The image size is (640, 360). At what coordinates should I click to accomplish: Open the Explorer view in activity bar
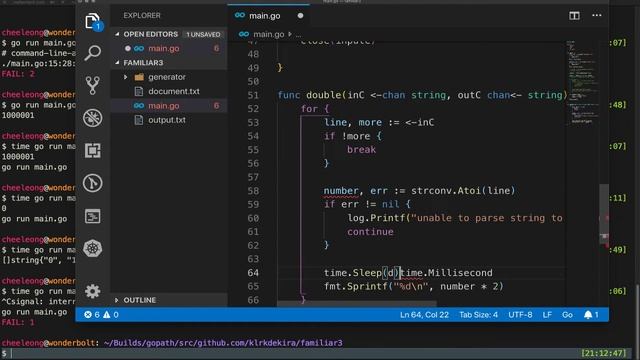pyautogui.click(x=93, y=20)
